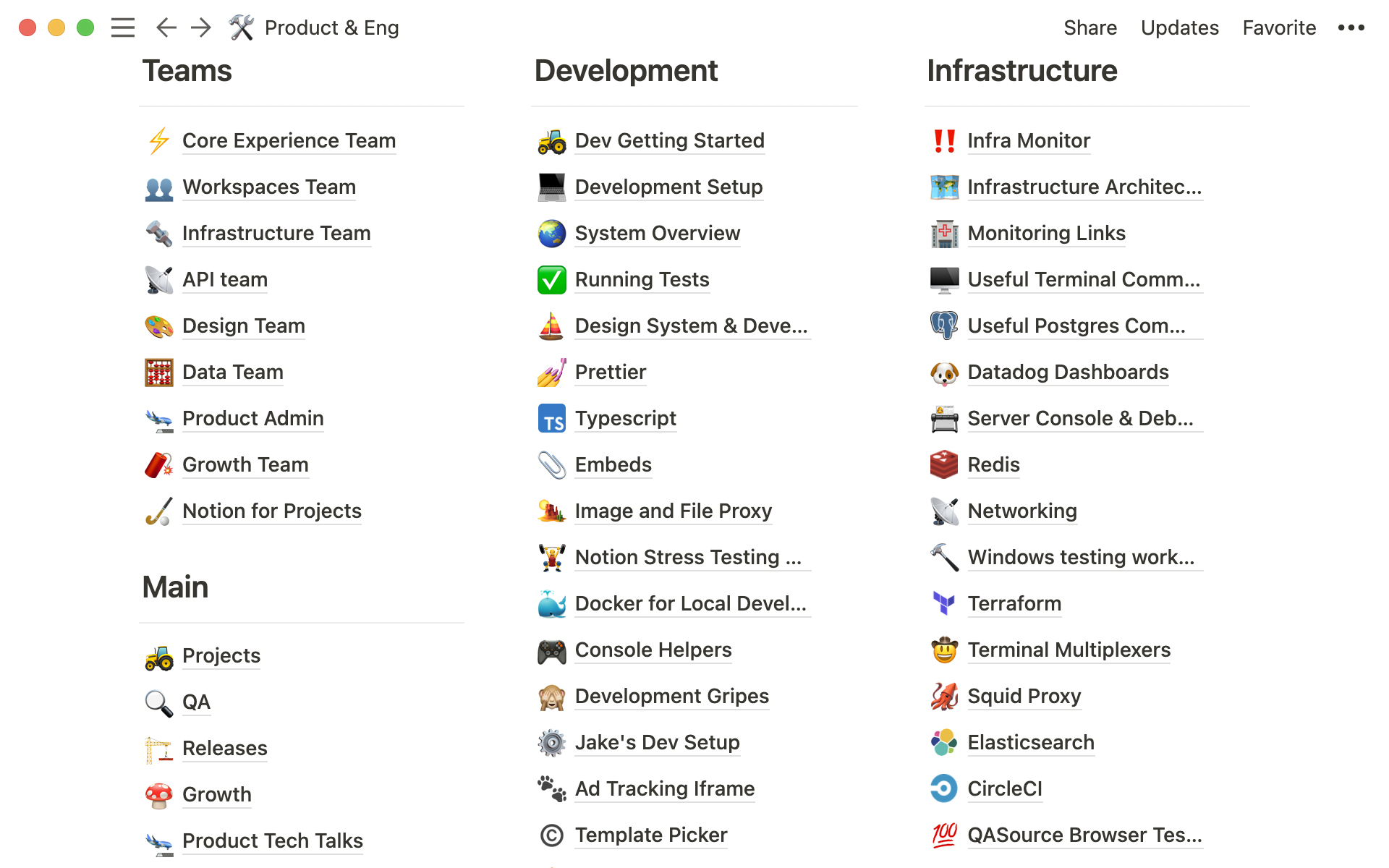Navigate forward using the arrow button
The image size is (1389, 868).
tap(201, 27)
